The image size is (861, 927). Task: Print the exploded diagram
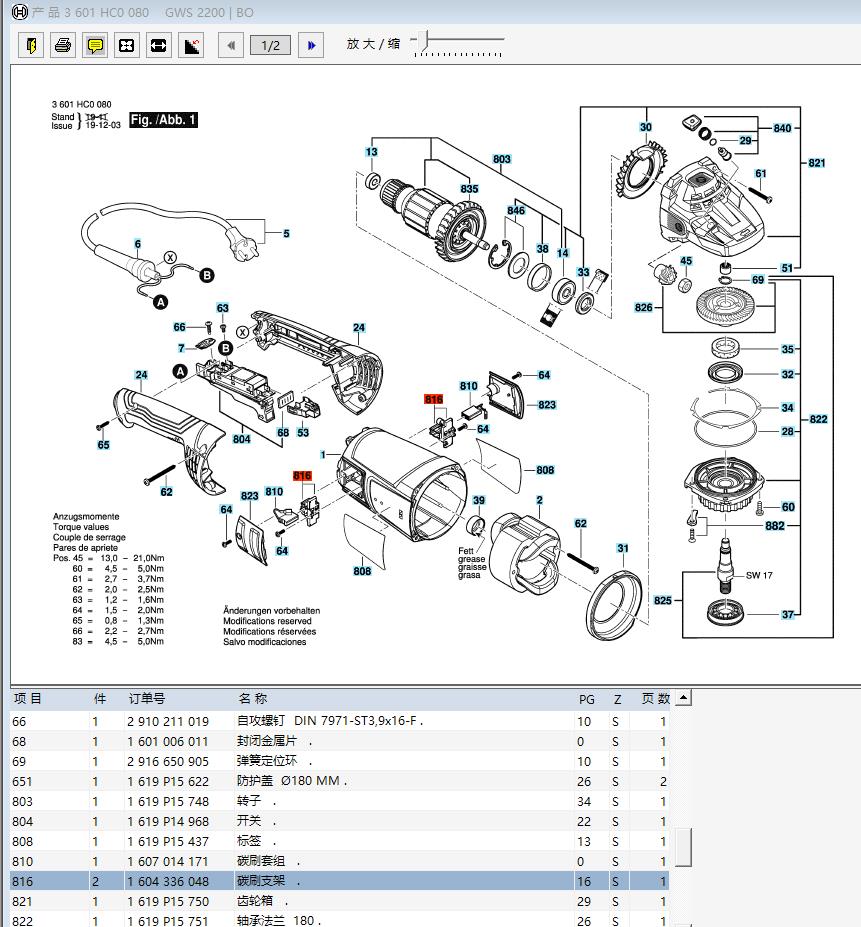63,45
